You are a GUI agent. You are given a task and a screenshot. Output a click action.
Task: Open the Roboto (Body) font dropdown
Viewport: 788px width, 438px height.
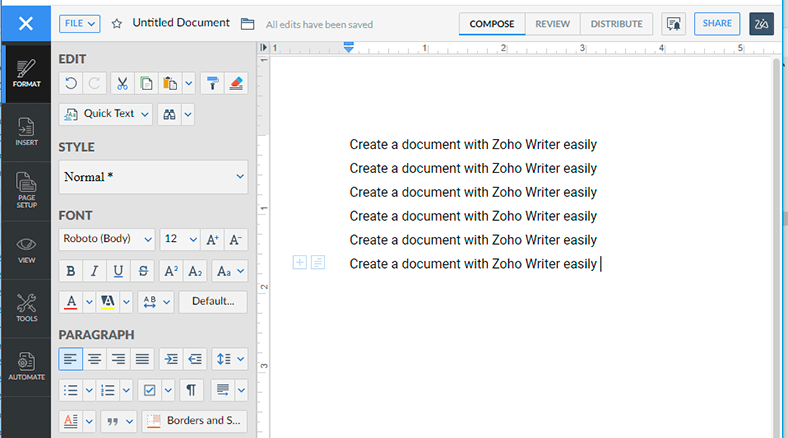point(107,239)
